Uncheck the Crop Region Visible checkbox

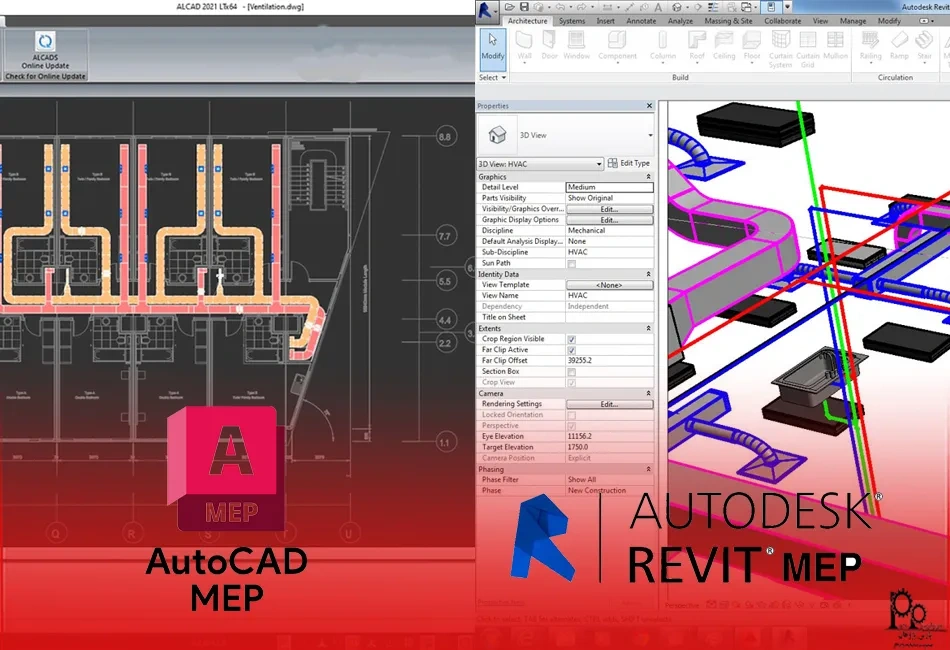(571, 340)
